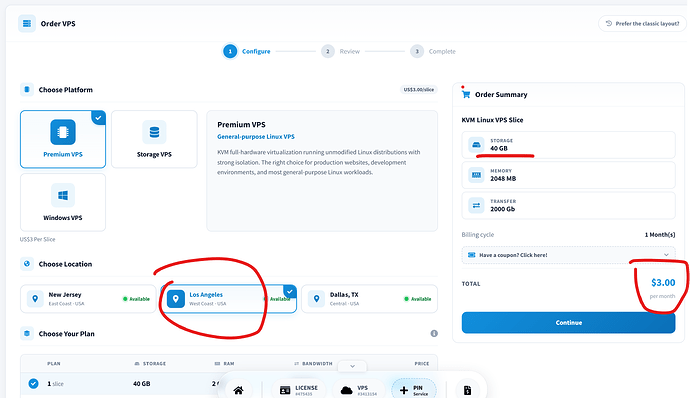
Task: Open the billing invoice dock icon
Action: click(x=467, y=390)
